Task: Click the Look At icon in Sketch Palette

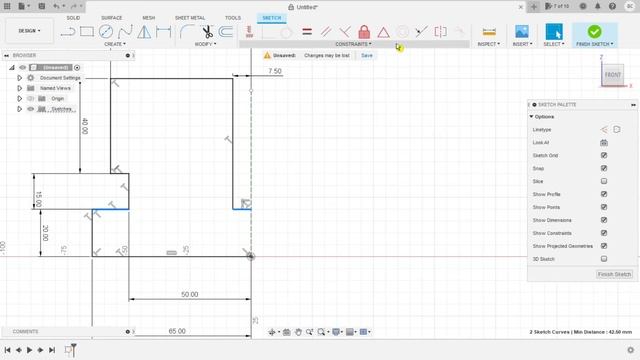Action: 604,142
